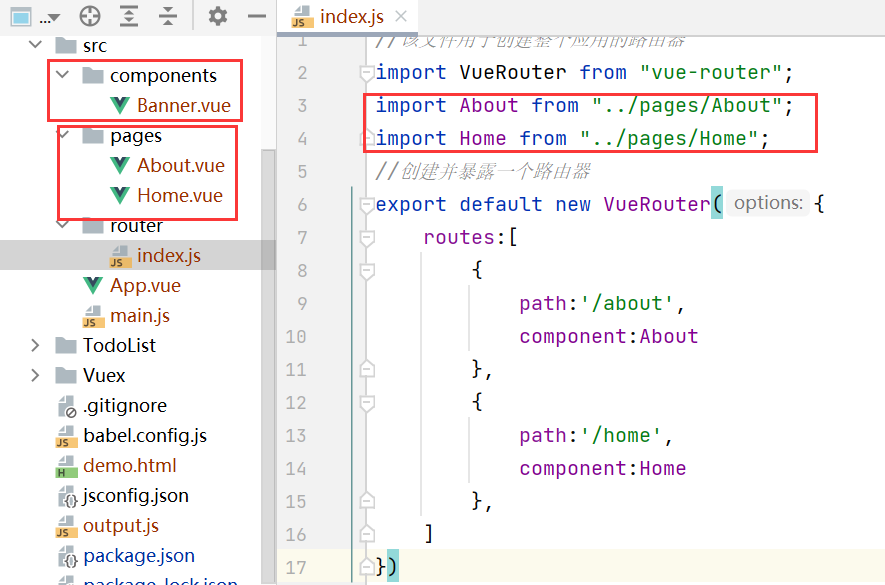Screen dimensions: 885x585
Task: Click the VueRouter constructor name on line 6
Action: (x=656, y=204)
